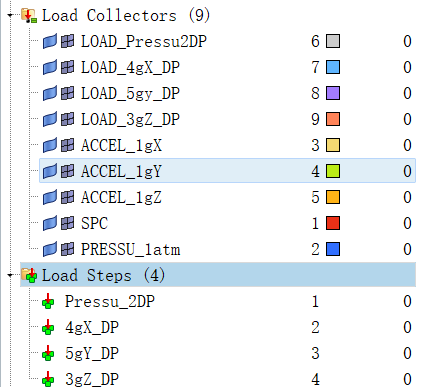Collapse the Load Steps tree node
This screenshot has height=387, width=423.
pyautogui.click(x=10, y=275)
